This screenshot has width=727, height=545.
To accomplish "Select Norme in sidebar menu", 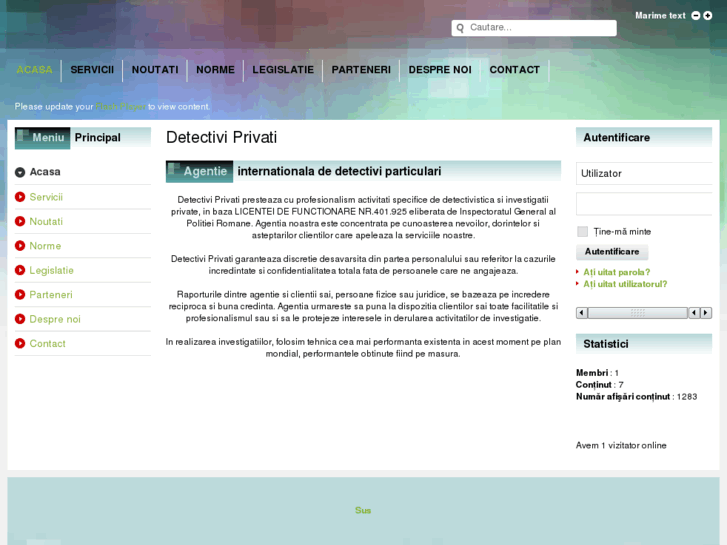I will (45, 245).
